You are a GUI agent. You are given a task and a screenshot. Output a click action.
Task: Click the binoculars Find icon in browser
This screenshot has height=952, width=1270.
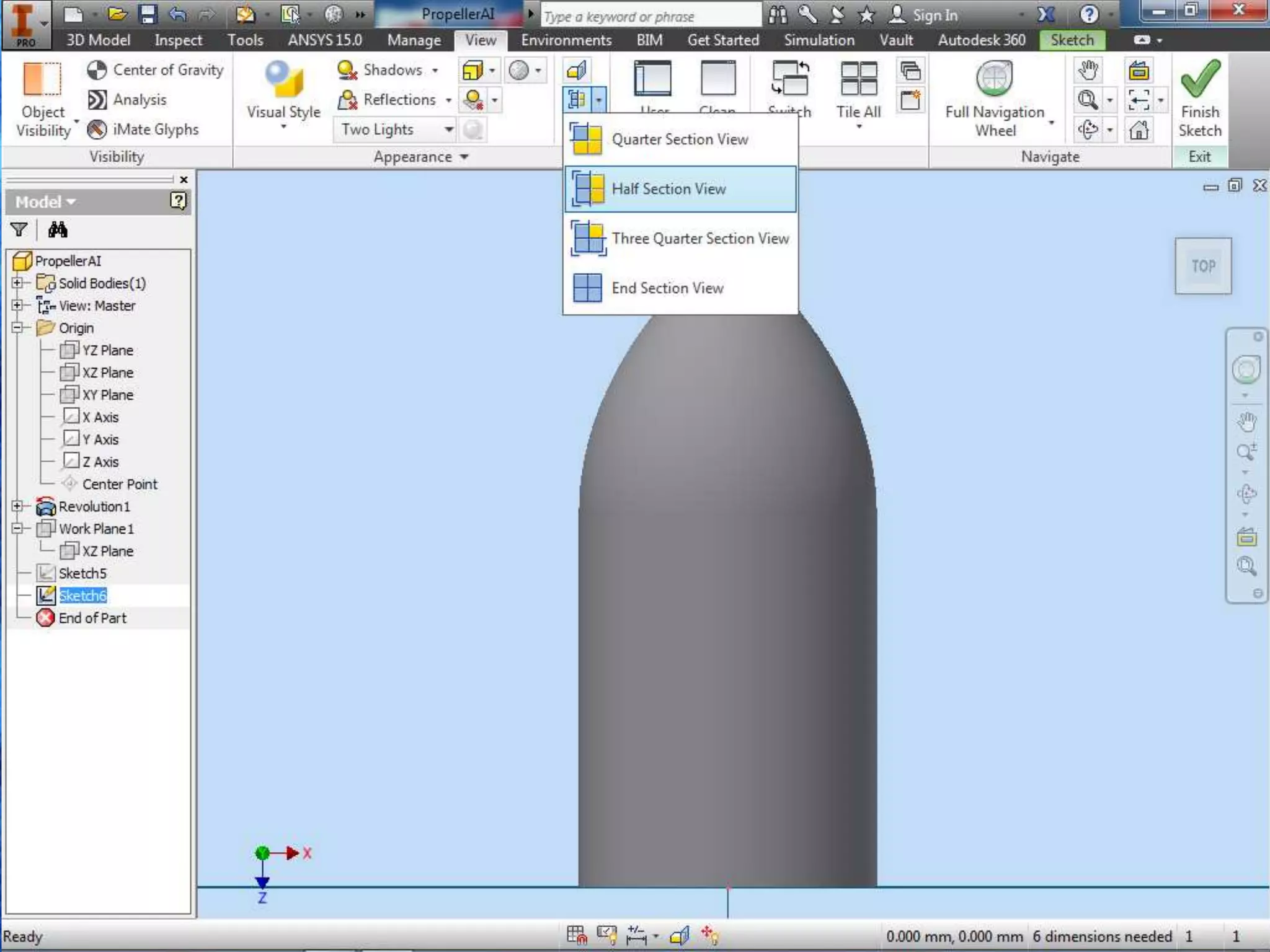[x=57, y=230]
